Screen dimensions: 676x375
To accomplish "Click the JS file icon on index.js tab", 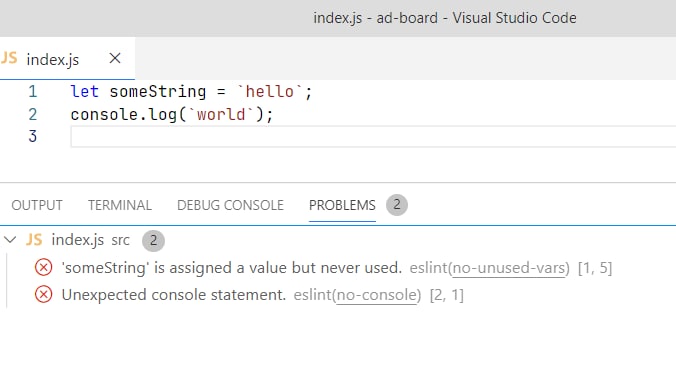I will (x=9, y=58).
